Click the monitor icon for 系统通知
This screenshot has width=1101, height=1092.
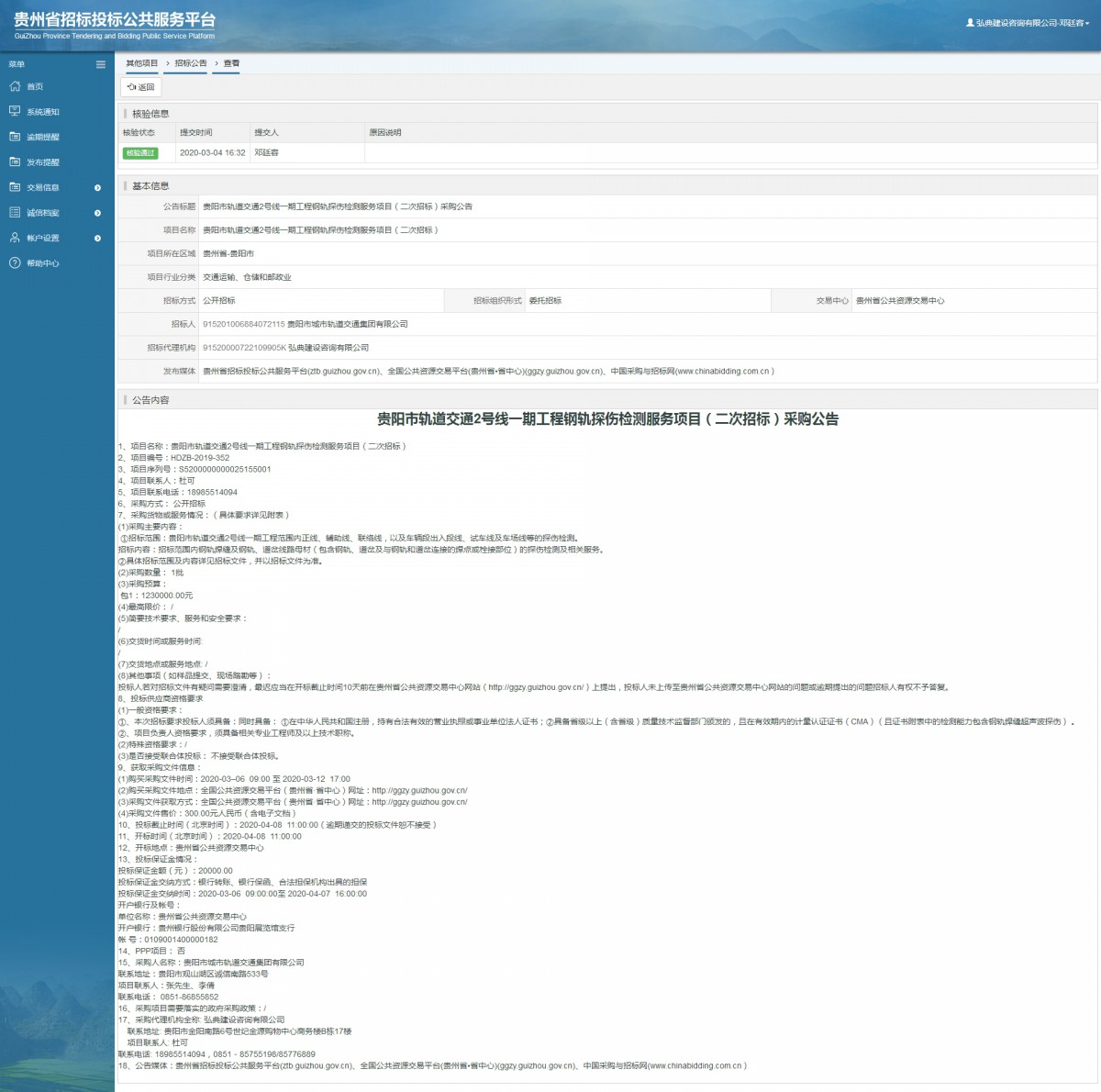click(x=15, y=111)
